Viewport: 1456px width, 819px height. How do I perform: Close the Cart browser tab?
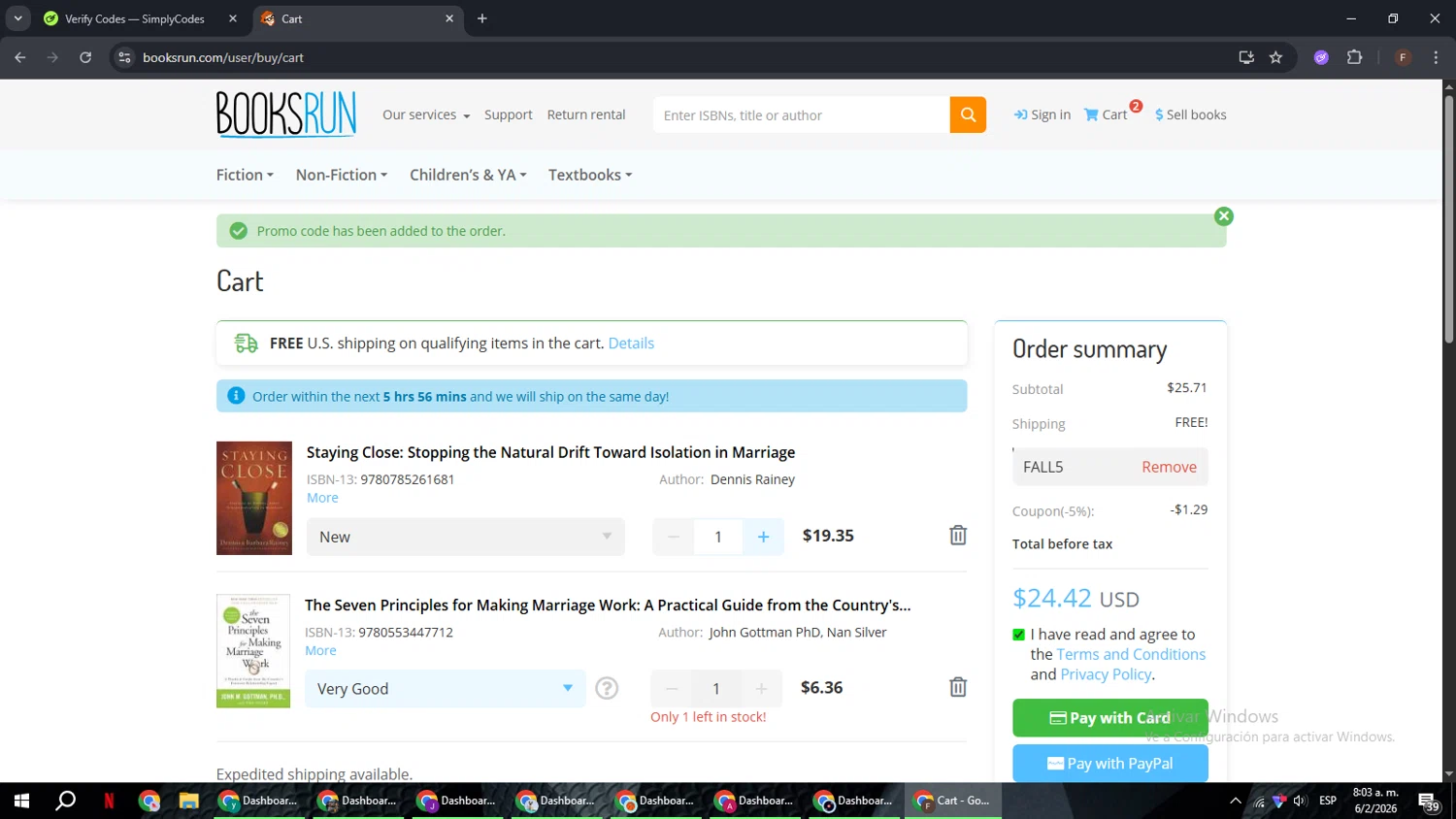[x=449, y=18]
